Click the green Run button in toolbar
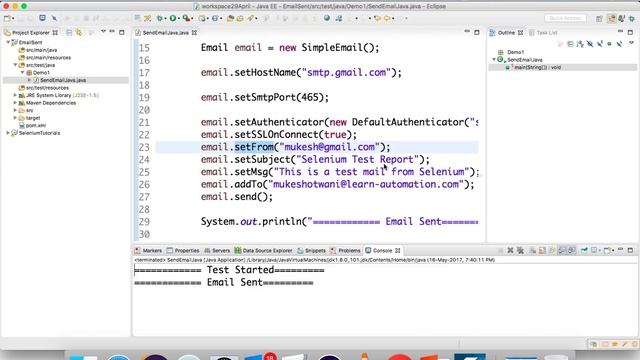640x360 pixels. pyautogui.click(x=173, y=18)
